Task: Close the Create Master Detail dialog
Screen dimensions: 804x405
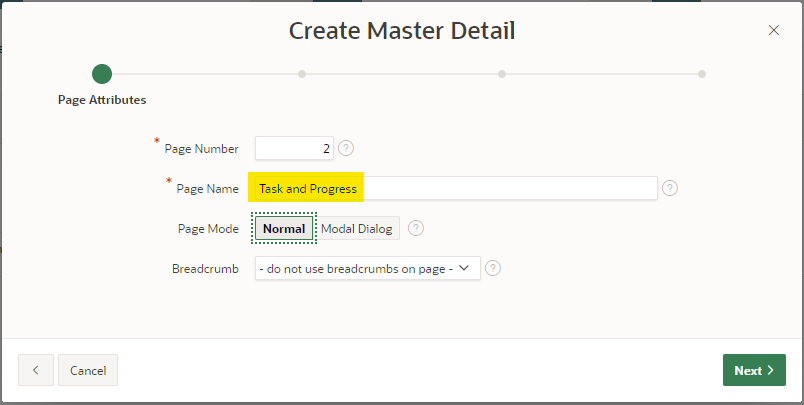Action: [773, 30]
